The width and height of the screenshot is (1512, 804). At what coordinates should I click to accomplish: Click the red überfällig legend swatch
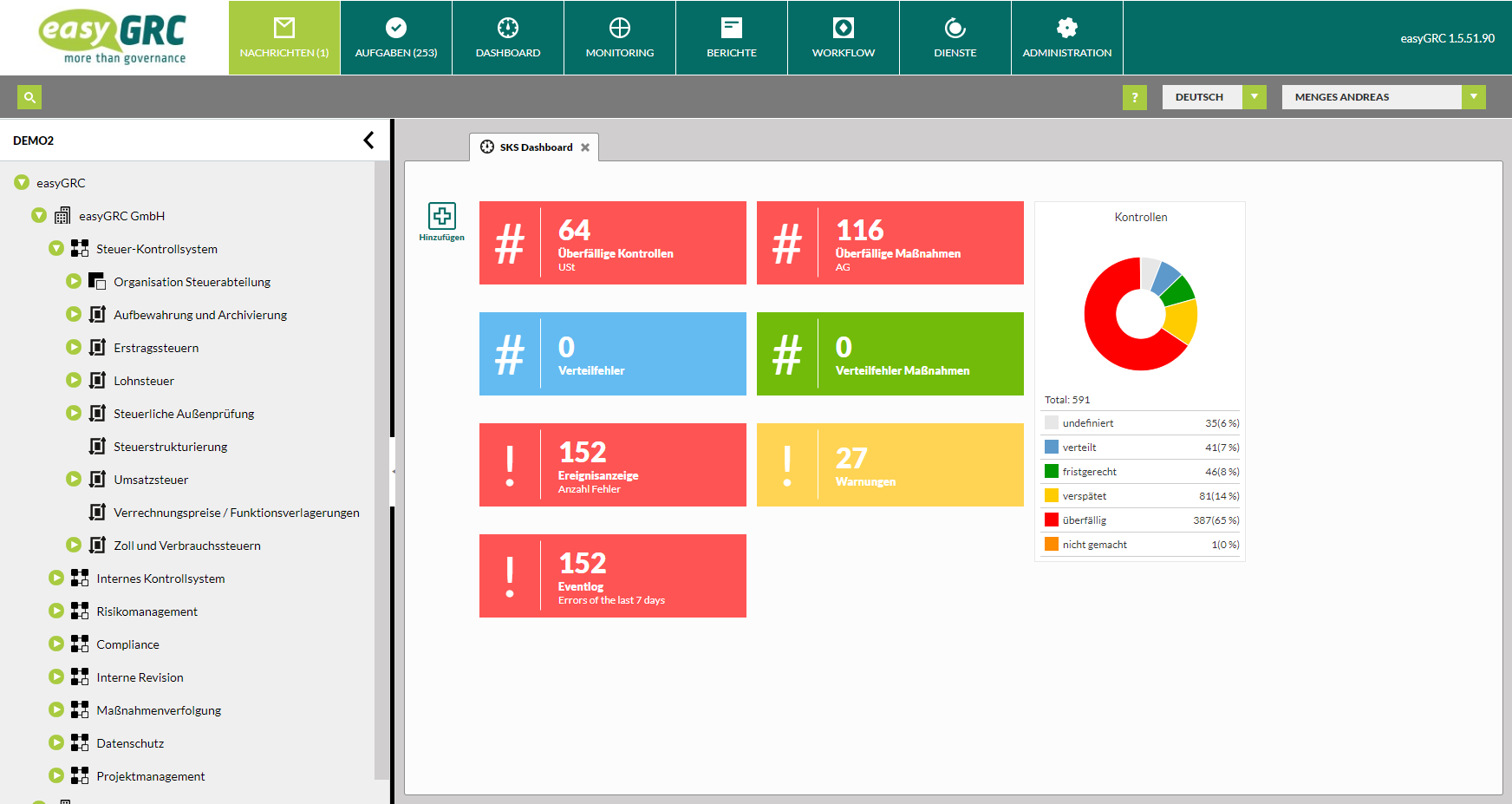1052,520
